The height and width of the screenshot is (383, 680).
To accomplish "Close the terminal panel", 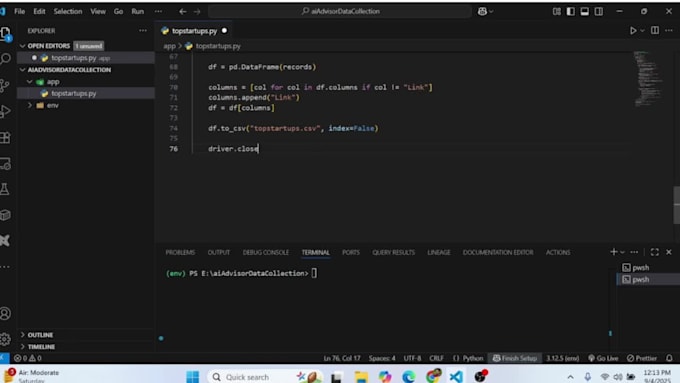I will 669,252.
